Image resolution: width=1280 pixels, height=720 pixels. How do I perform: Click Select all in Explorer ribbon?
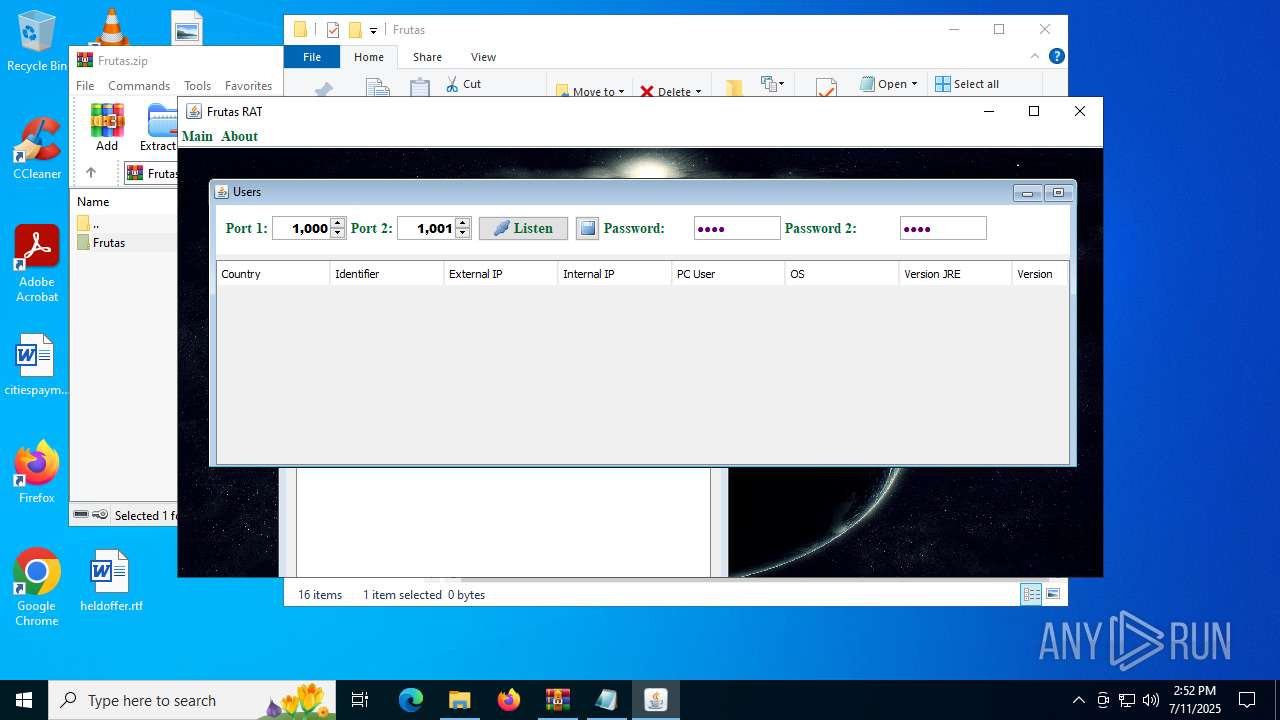tap(967, 84)
